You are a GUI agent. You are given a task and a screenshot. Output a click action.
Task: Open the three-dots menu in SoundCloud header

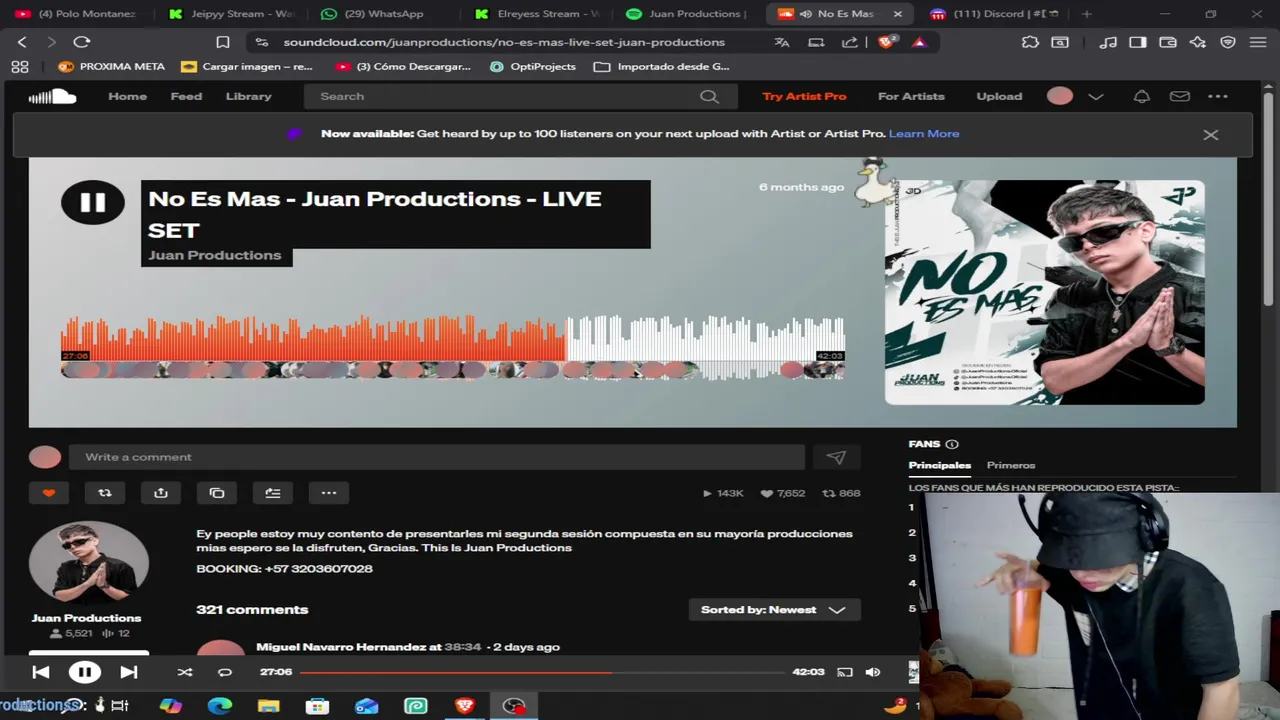click(1218, 96)
